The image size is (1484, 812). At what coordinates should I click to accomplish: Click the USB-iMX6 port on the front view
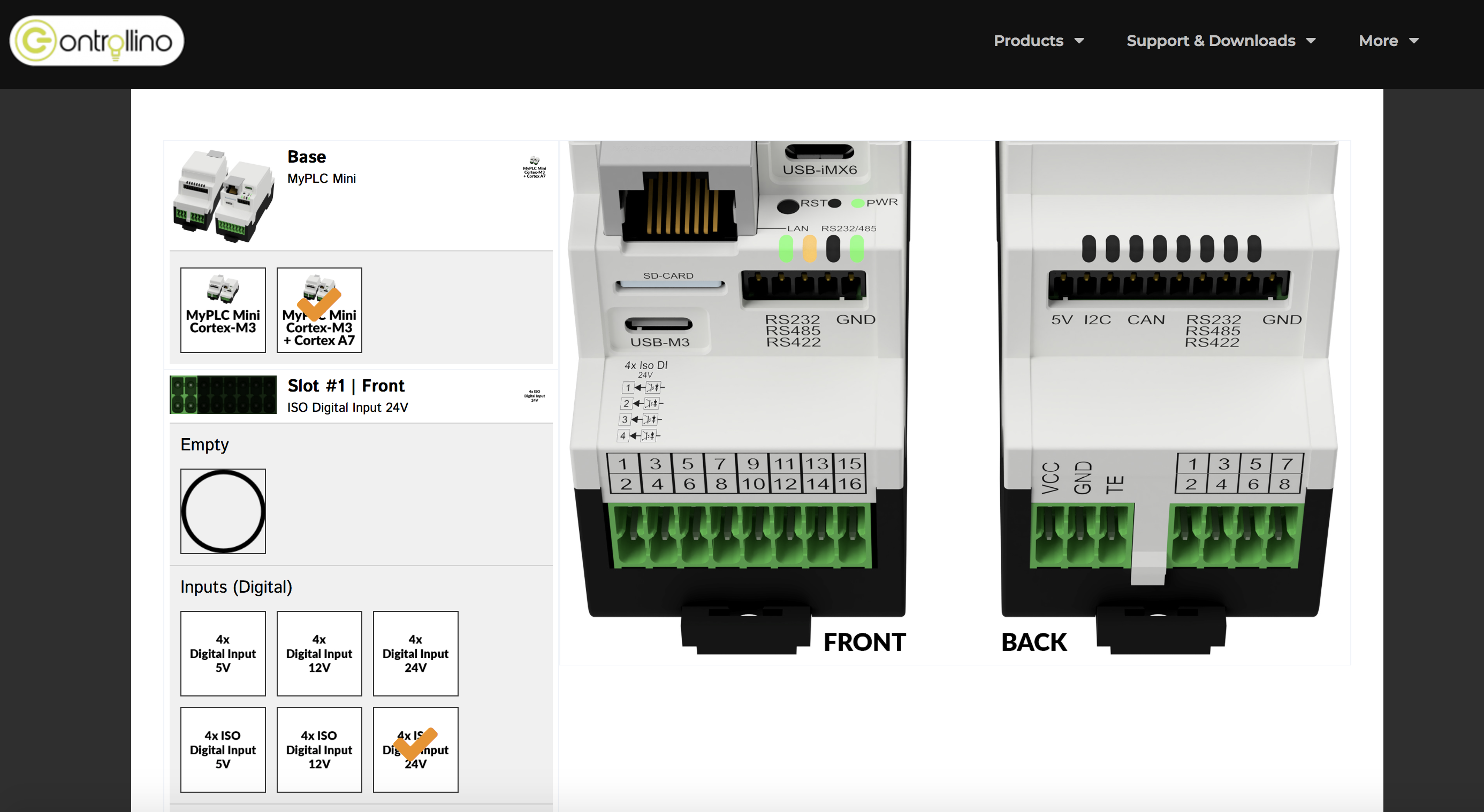tap(819, 152)
